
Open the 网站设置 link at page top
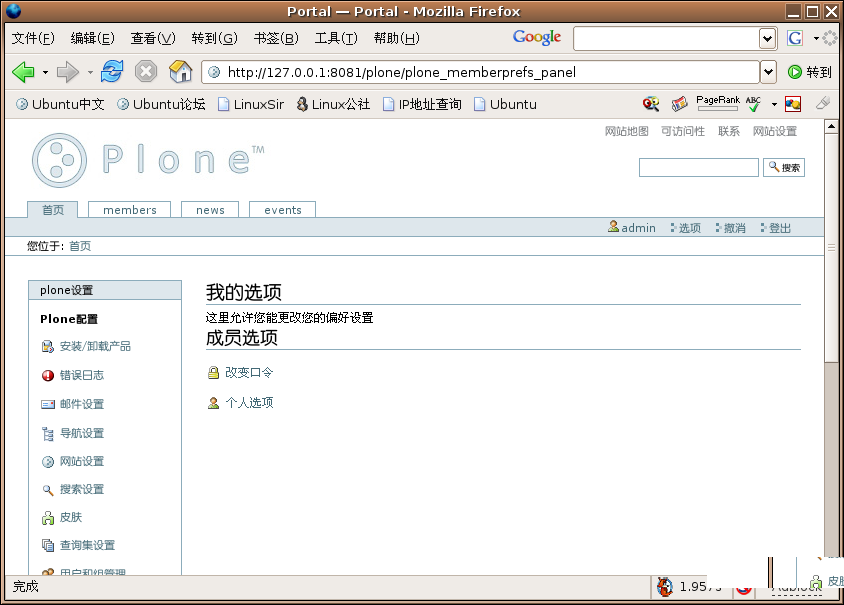point(775,131)
